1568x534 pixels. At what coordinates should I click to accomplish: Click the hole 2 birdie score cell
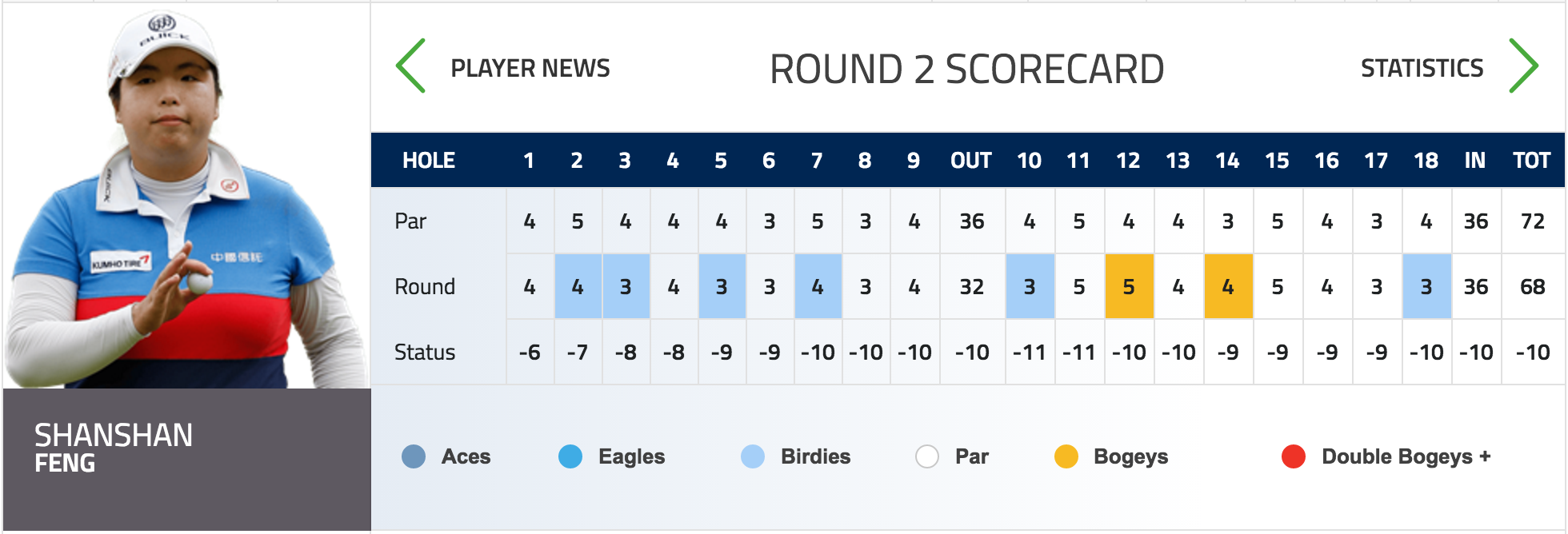(578, 286)
